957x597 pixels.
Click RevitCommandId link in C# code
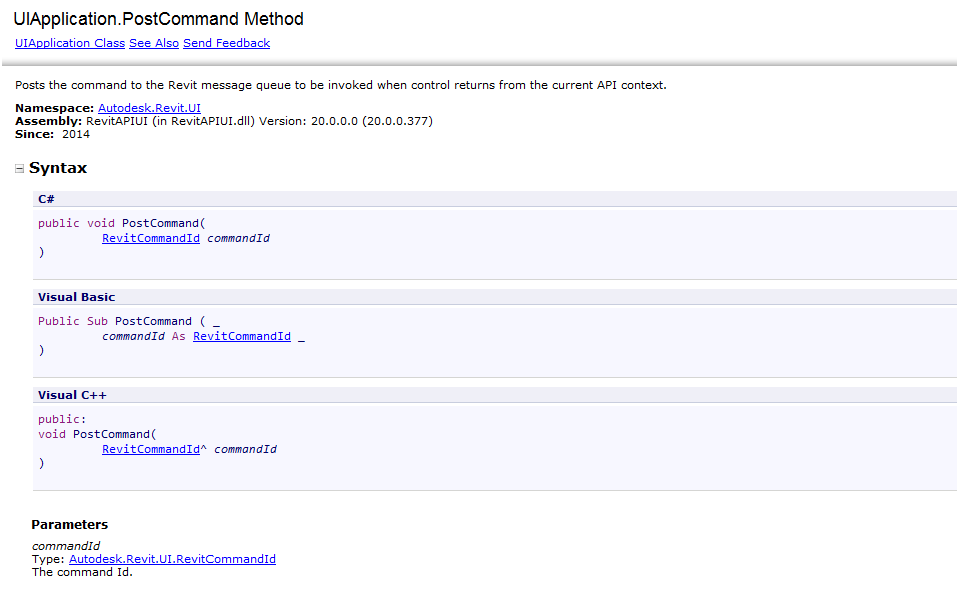151,238
